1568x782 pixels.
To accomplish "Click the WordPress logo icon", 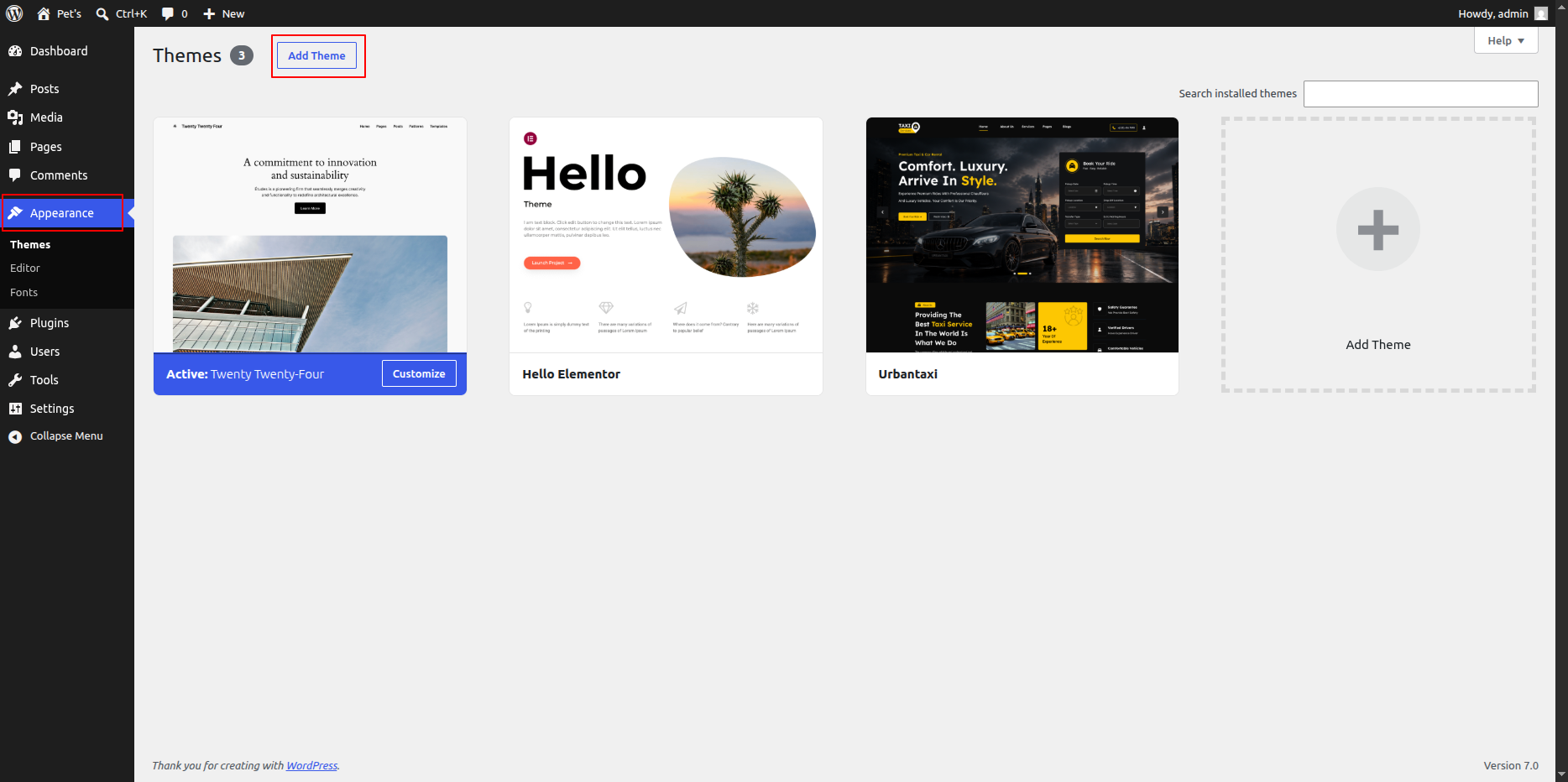I will [x=14, y=13].
